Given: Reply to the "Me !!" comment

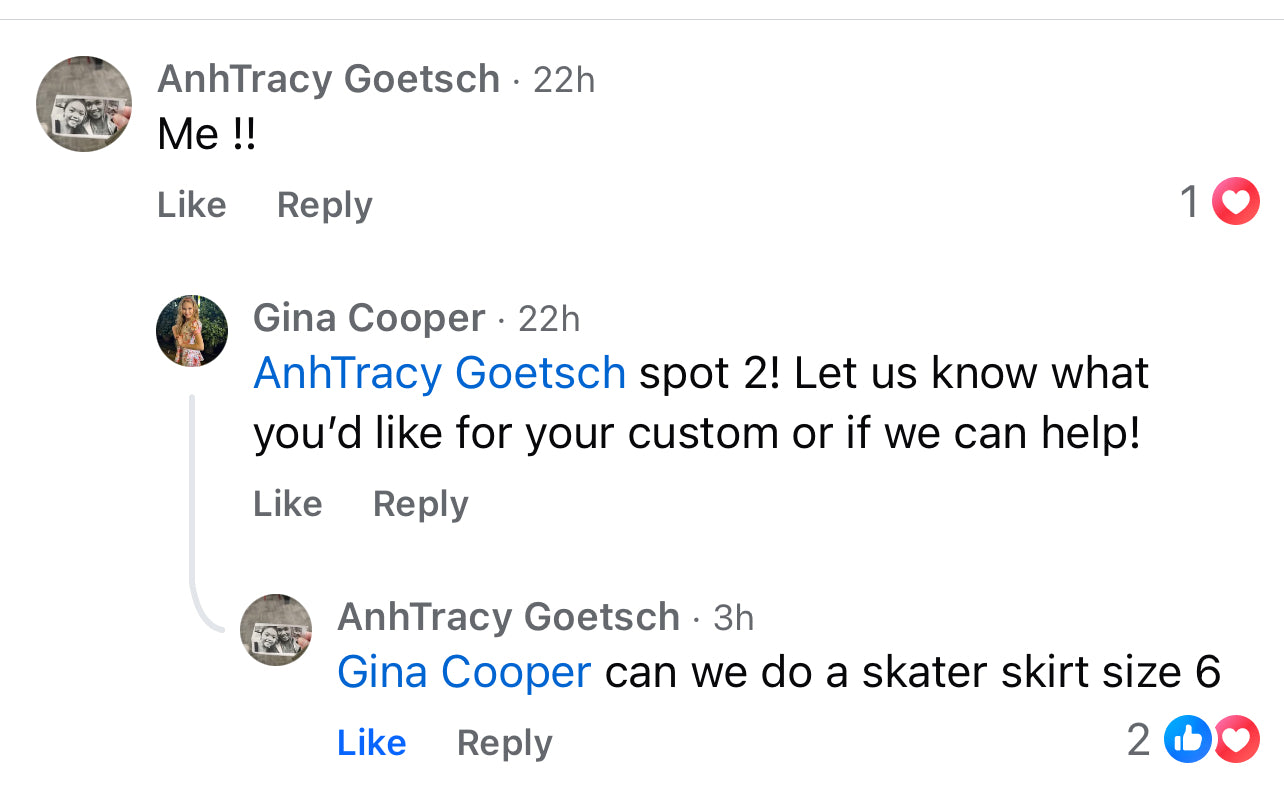Looking at the screenshot, I should [324, 205].
